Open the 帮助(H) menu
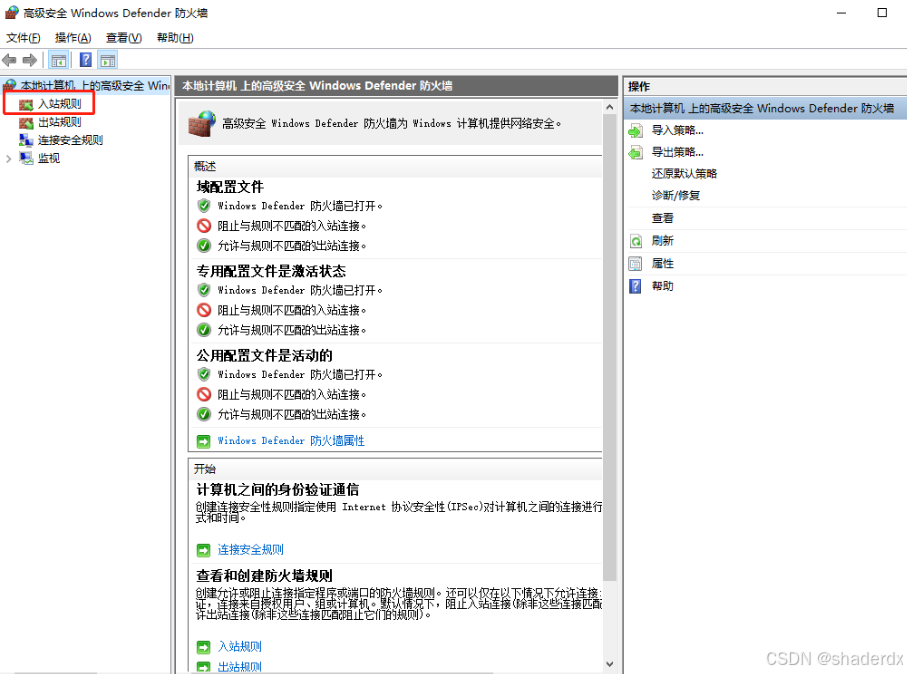The width and height of the screenshot is (907, 674). 175,38
